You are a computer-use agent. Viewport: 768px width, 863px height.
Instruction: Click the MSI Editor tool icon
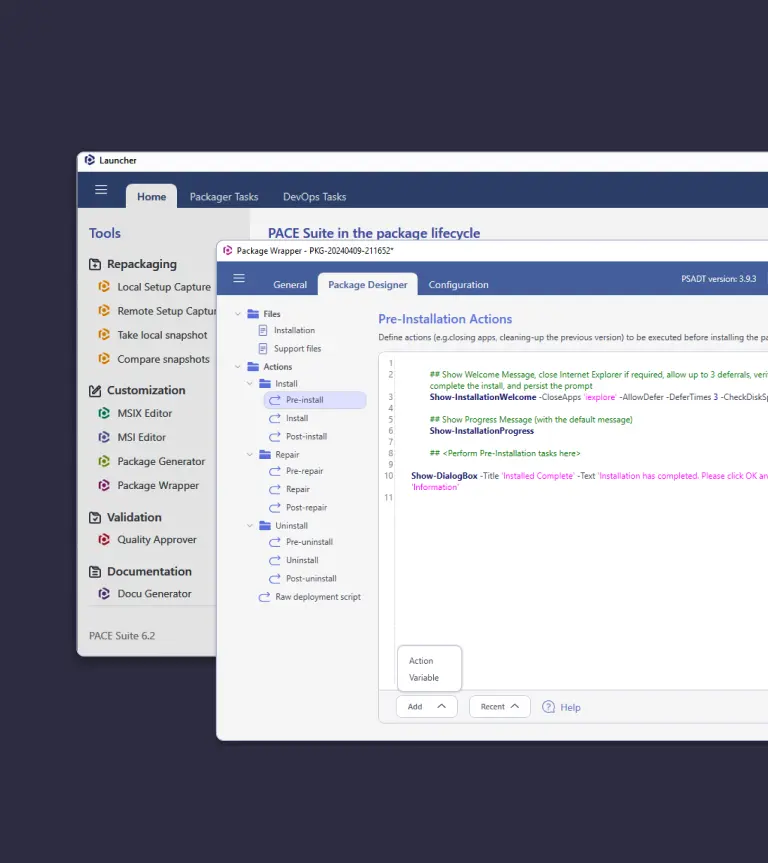pos(103,437)
